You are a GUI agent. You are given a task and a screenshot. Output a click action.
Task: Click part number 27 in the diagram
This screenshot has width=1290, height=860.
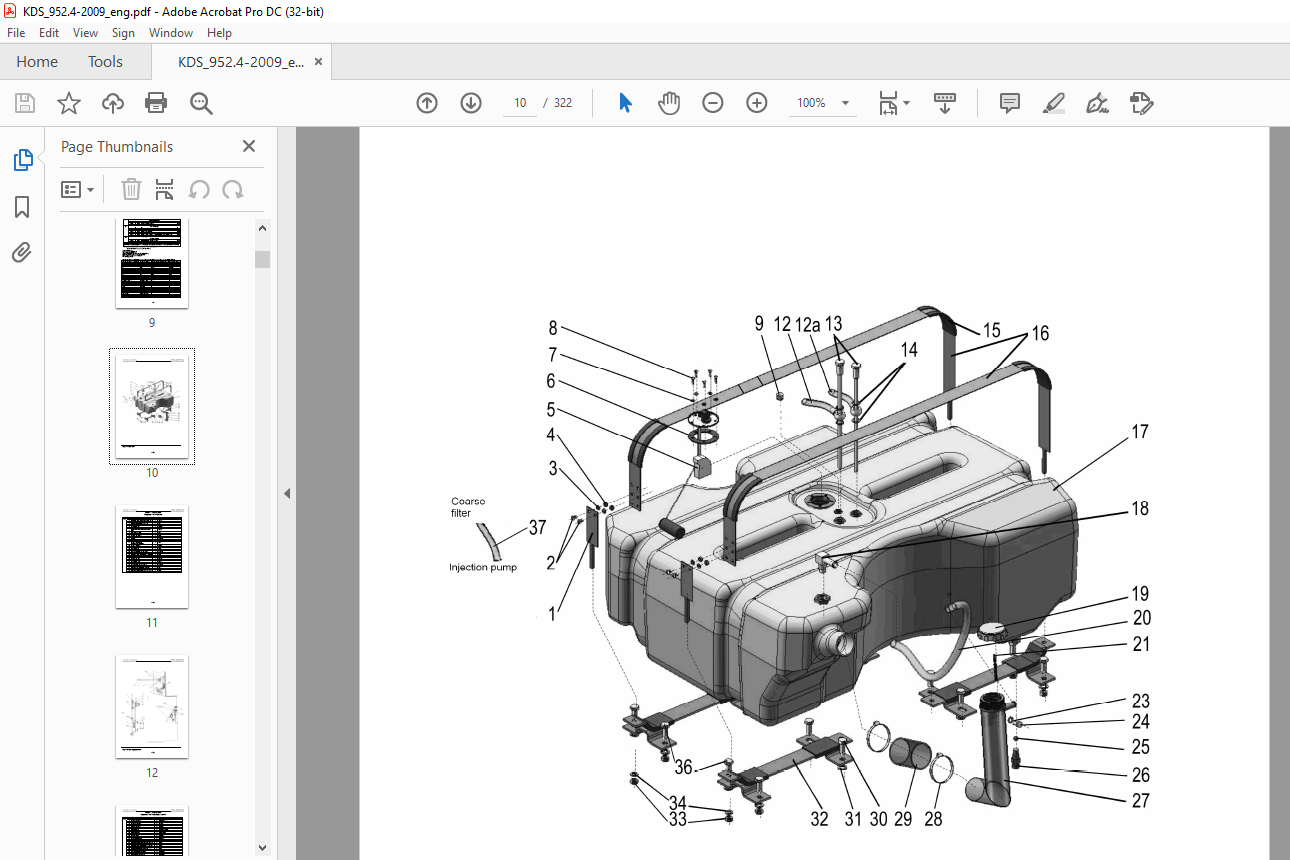(x=1139, y=800)
